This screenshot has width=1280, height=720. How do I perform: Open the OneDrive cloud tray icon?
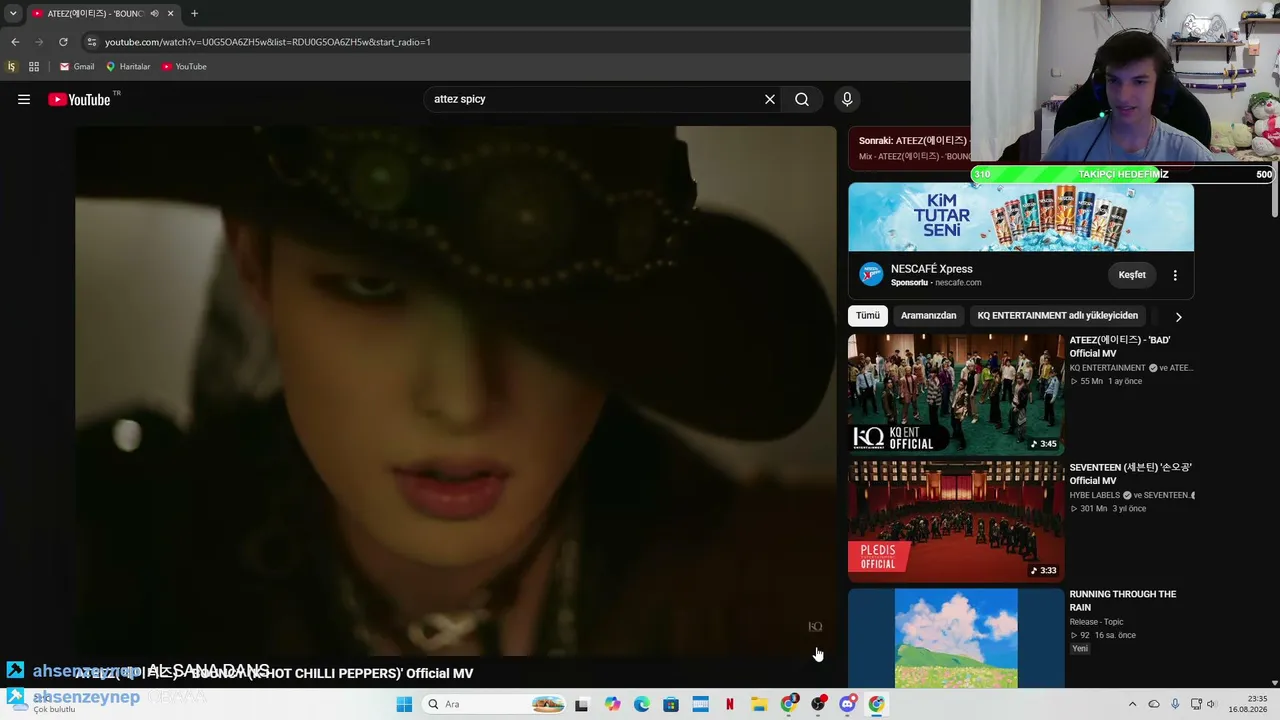[1154, 704]
